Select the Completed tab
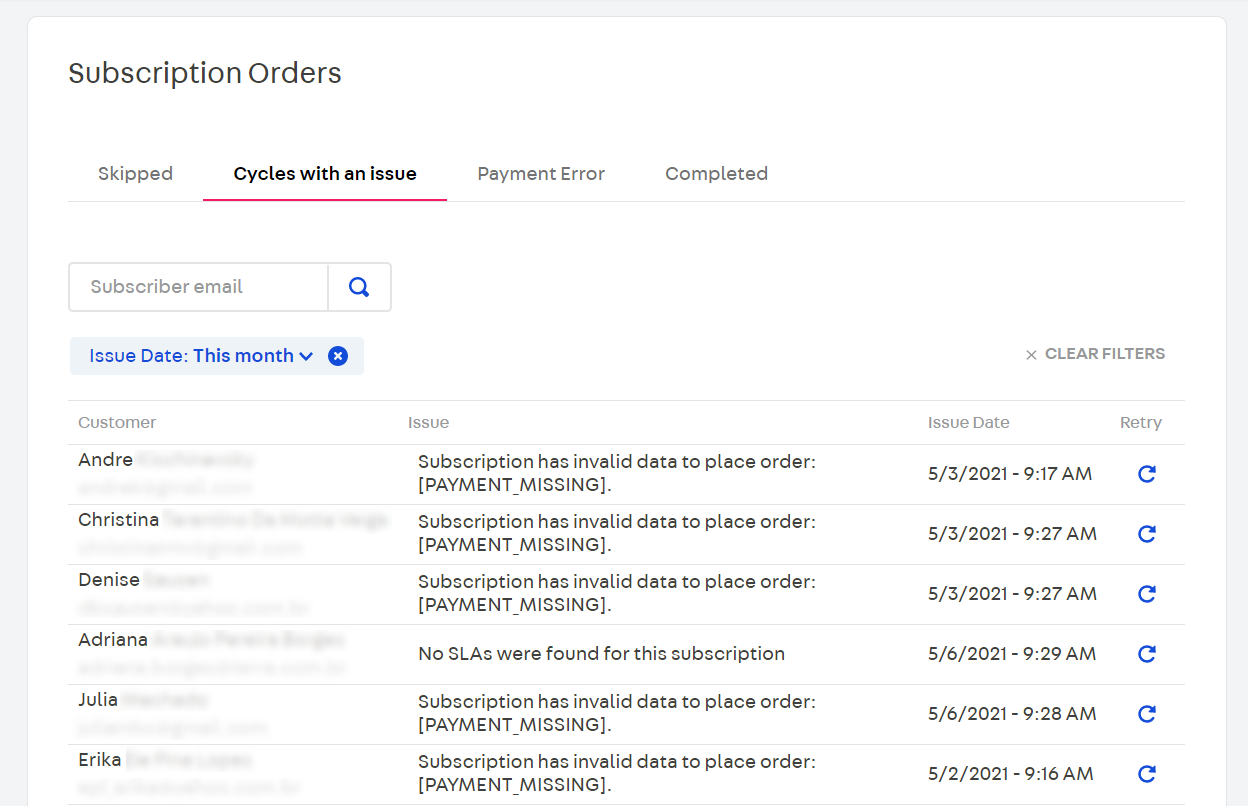 716,174
